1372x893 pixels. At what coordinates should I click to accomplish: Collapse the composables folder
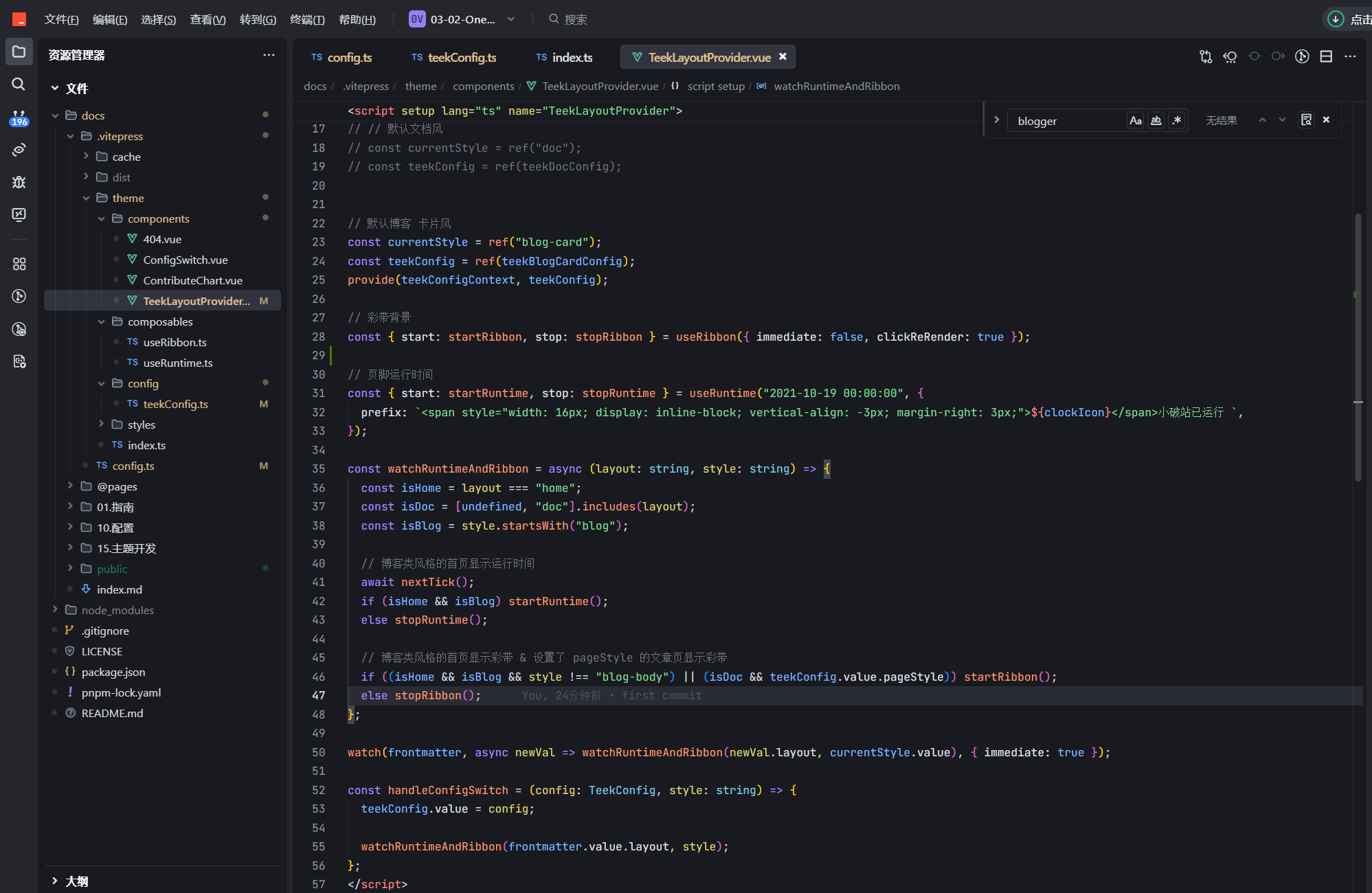(x=101, y=321)
